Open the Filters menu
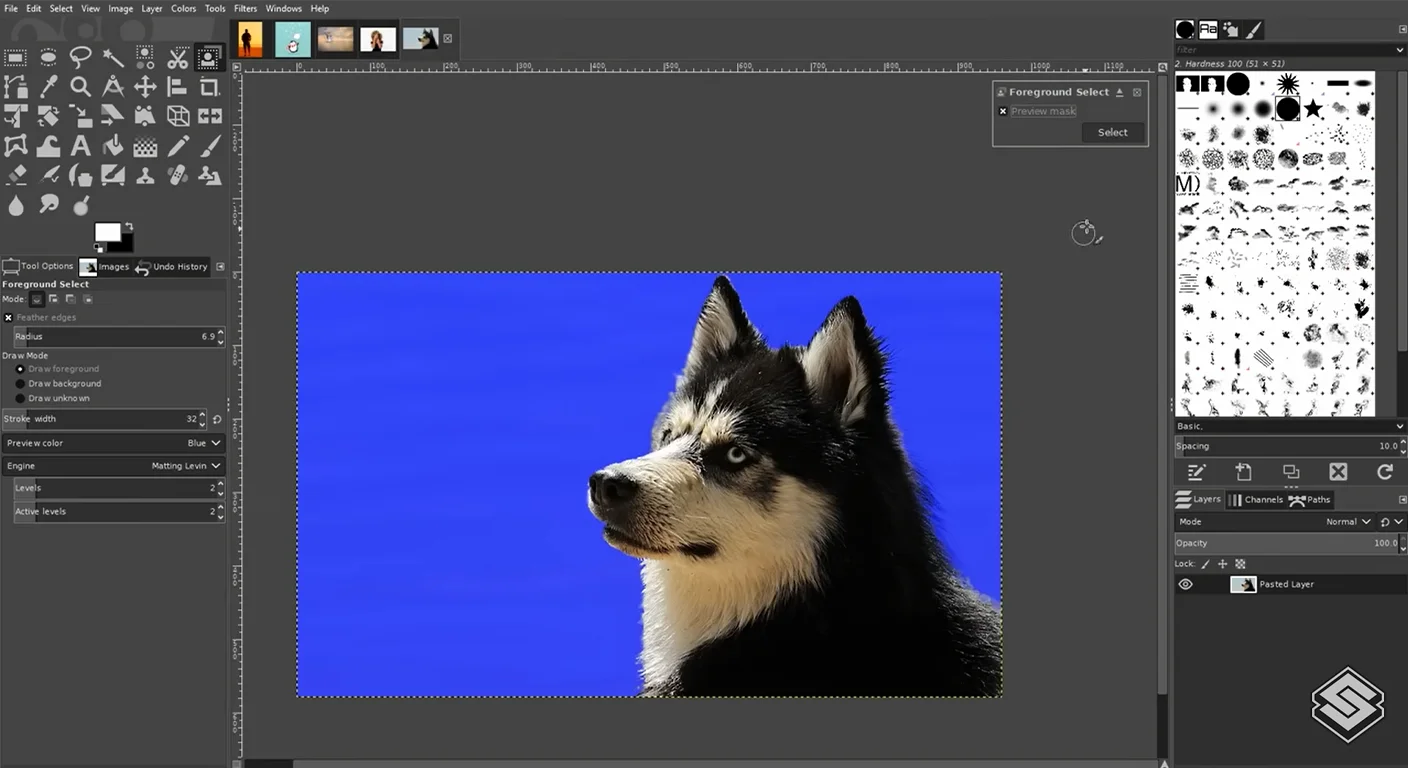The height and width of the screenshot is (768, 1408). click(245, 8)
